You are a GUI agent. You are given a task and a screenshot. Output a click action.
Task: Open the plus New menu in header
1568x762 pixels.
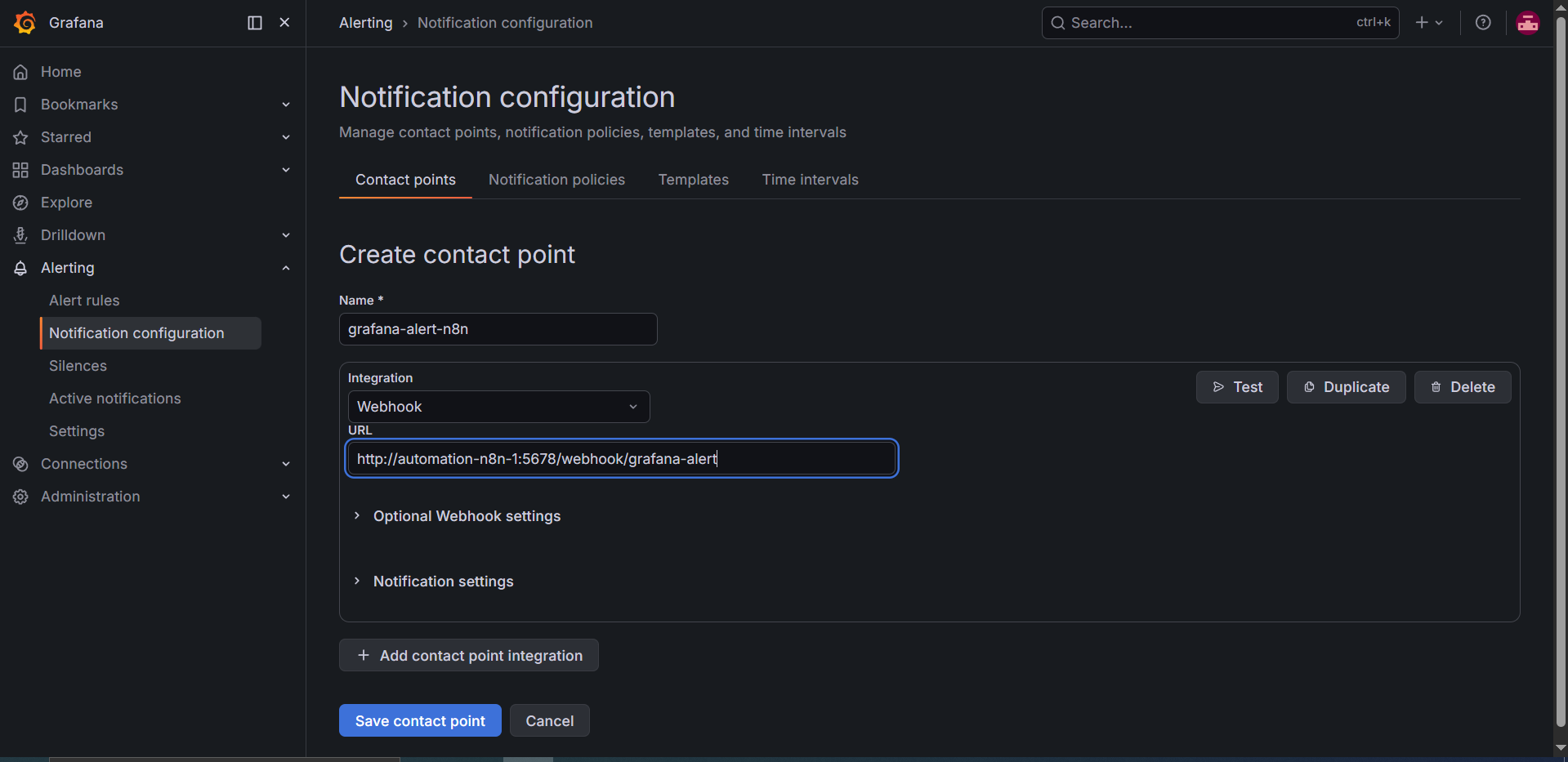tap(1429, 23)
